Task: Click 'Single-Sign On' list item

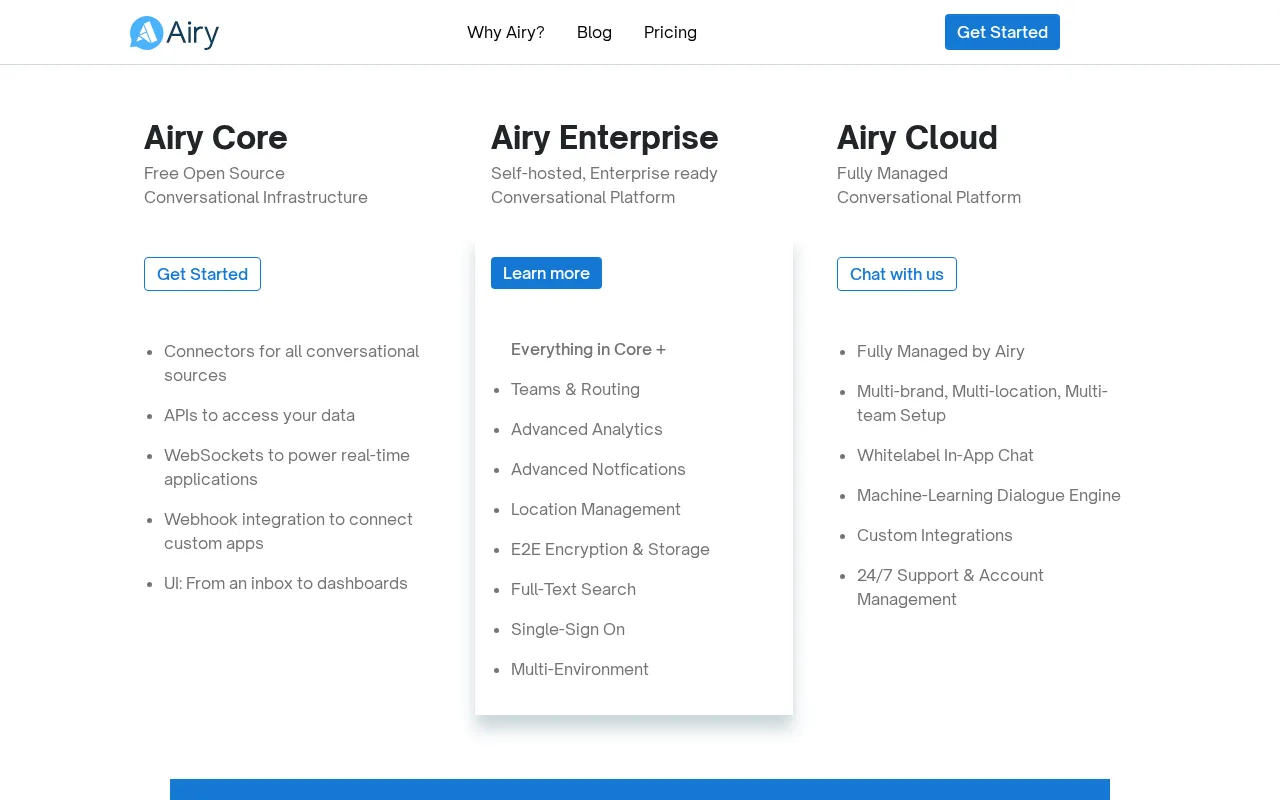Action: pos(568,629)
